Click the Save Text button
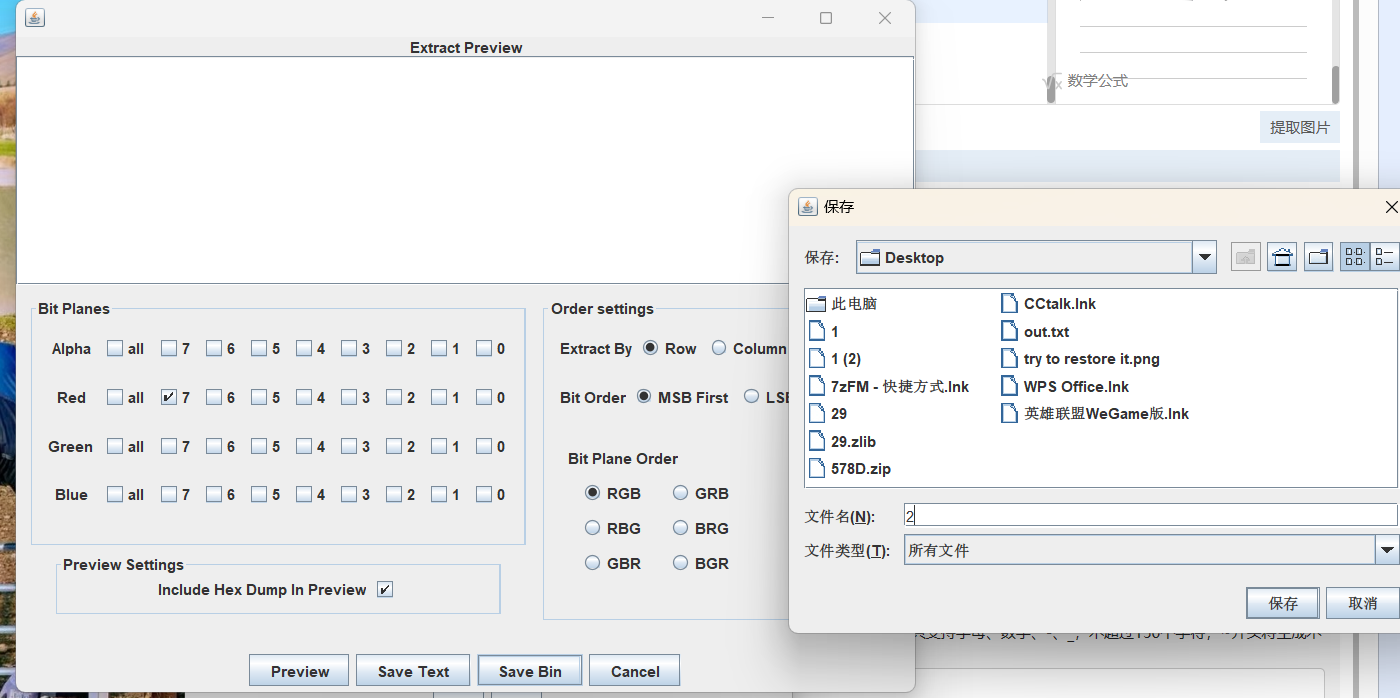This screenshot has width=1400, height=698. [413, 671]
